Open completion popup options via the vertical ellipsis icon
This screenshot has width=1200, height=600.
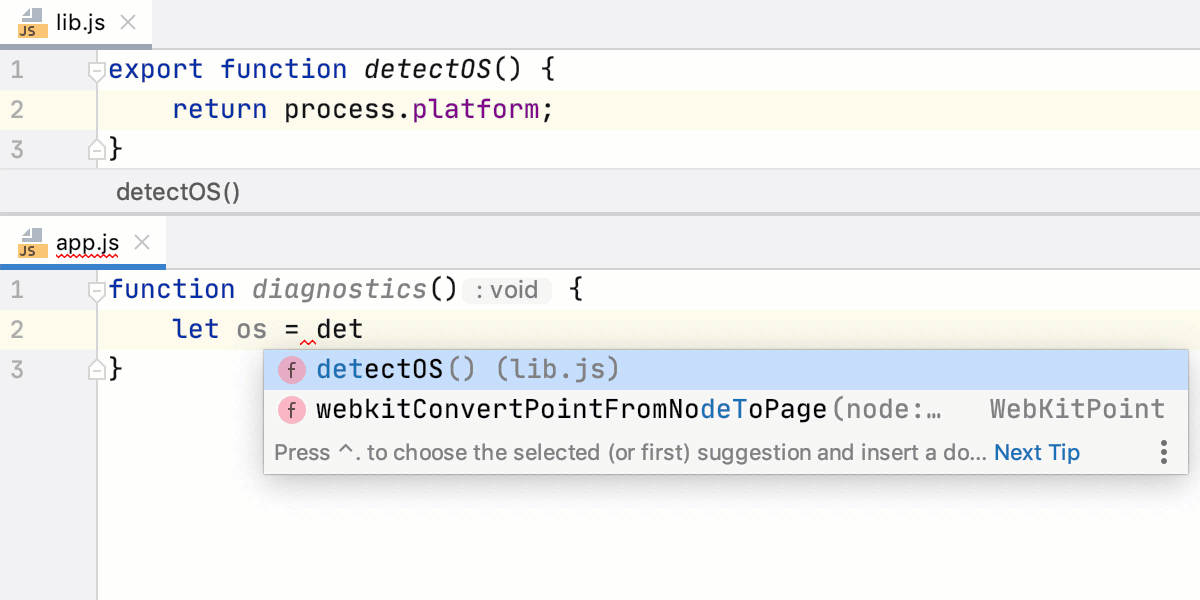point(1163,452)
